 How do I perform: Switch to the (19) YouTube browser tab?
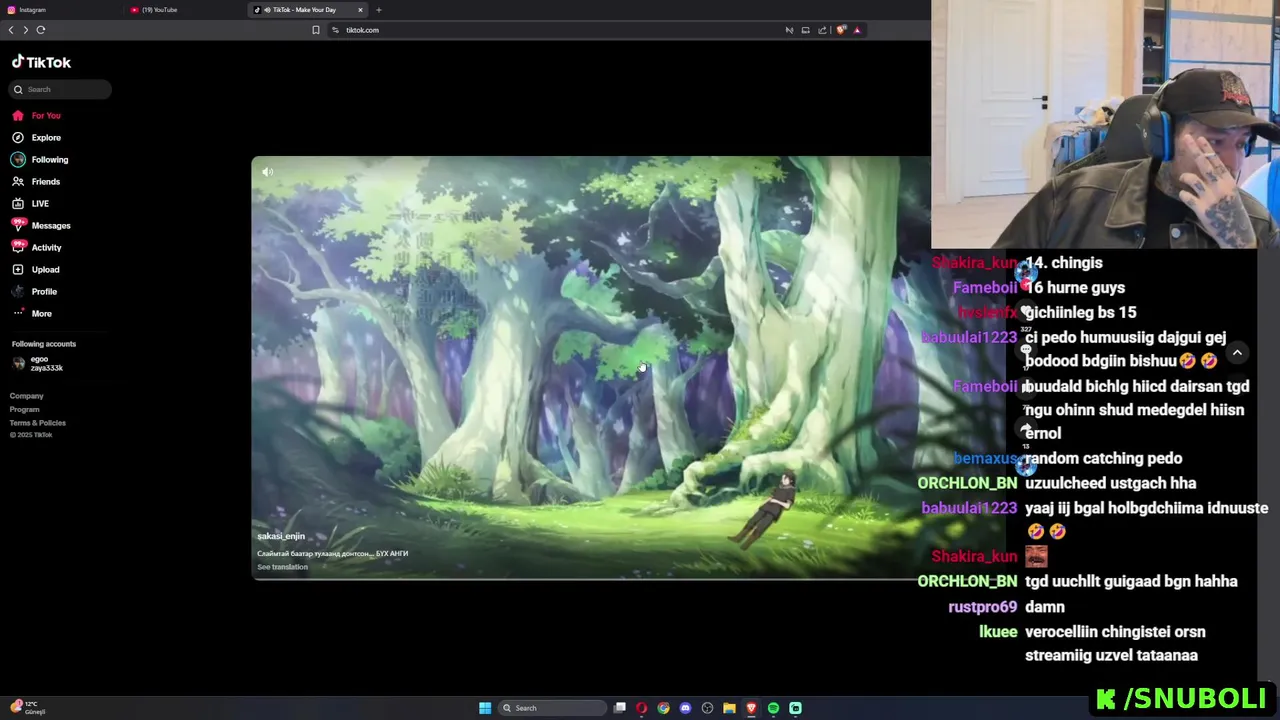184,10
